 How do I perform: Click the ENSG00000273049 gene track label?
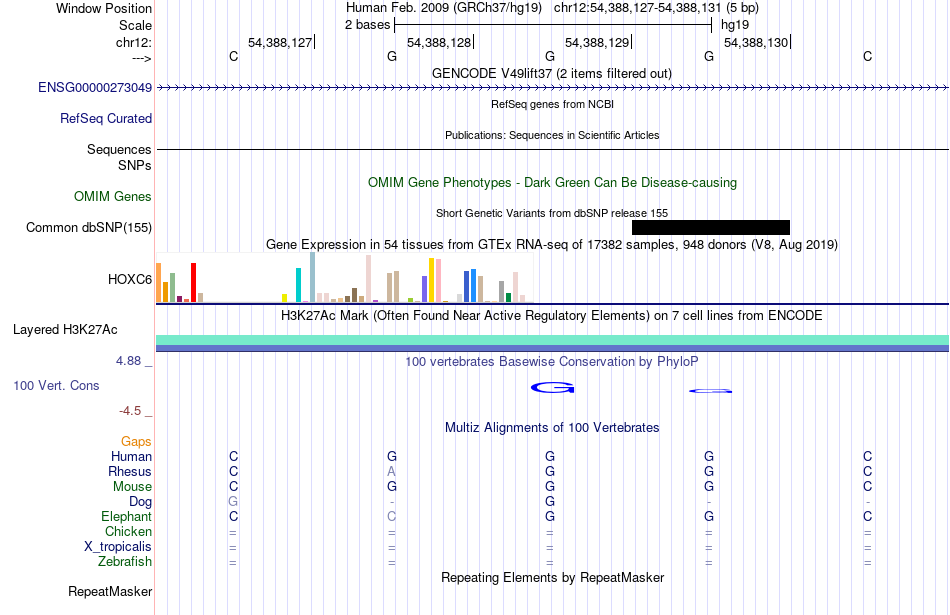[x=95, y=88]
